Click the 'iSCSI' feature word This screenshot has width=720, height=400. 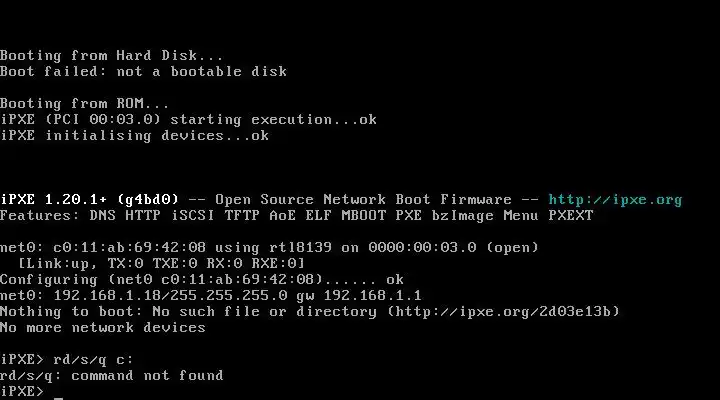[x=193, y=216]
